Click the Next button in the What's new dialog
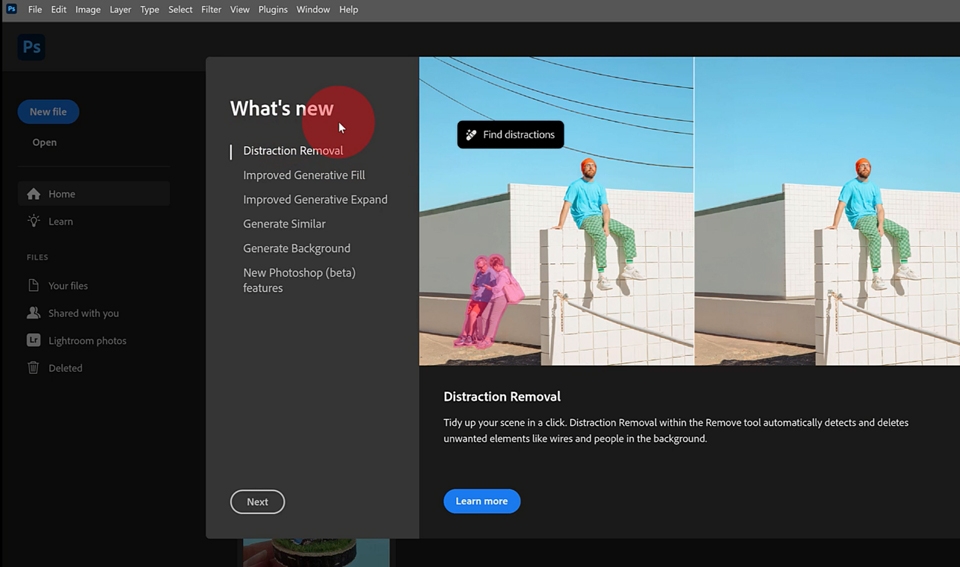This screenshot has width=960, height=567. pyautogui.click(x=257, y=501)
